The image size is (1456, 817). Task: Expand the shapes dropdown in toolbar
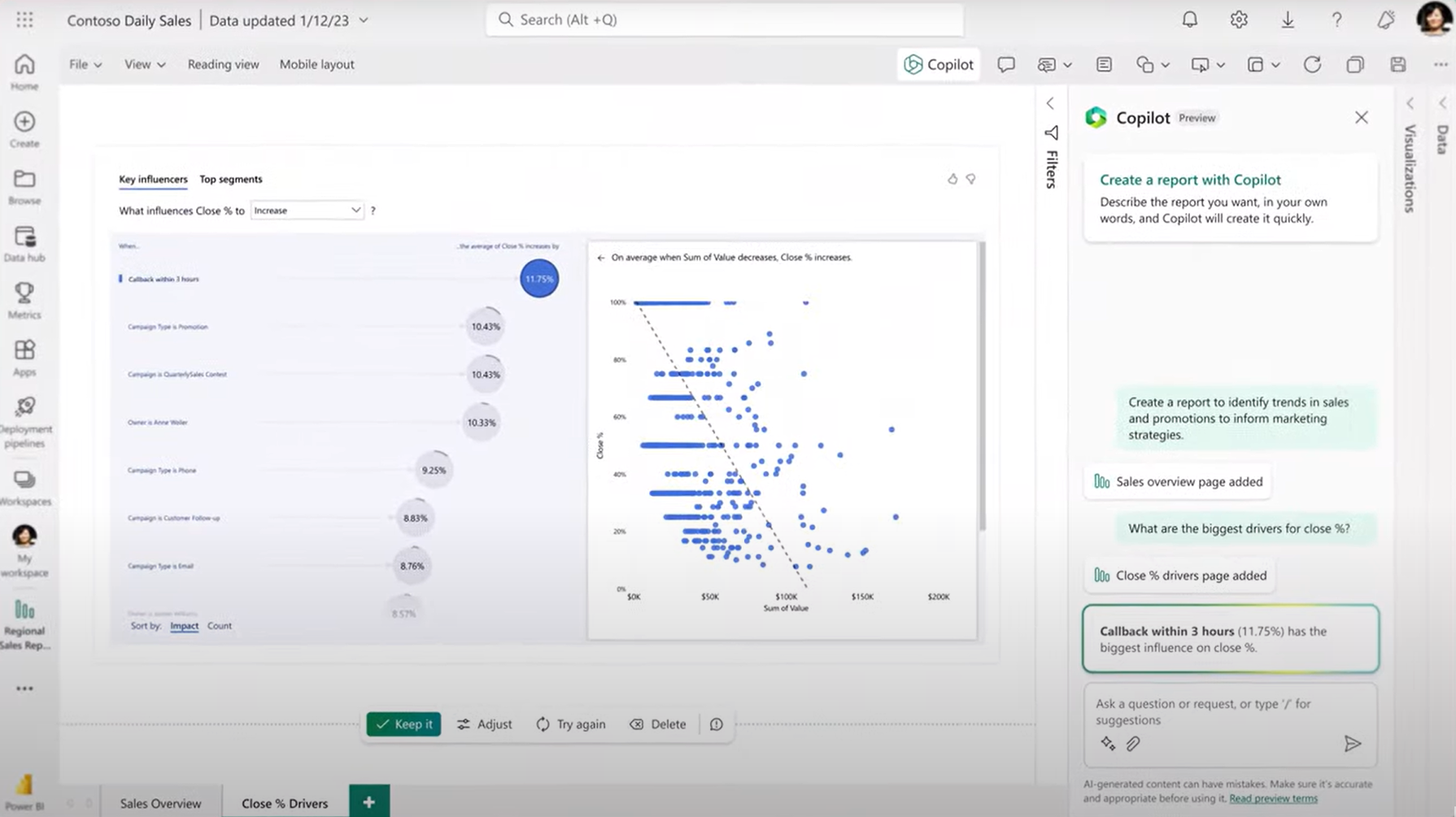pyautogui.click(x=1165, y=65)
